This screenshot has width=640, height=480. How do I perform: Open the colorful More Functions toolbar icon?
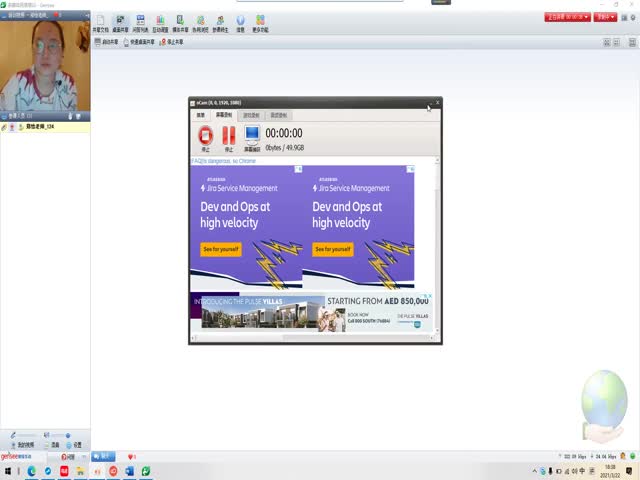260,22
